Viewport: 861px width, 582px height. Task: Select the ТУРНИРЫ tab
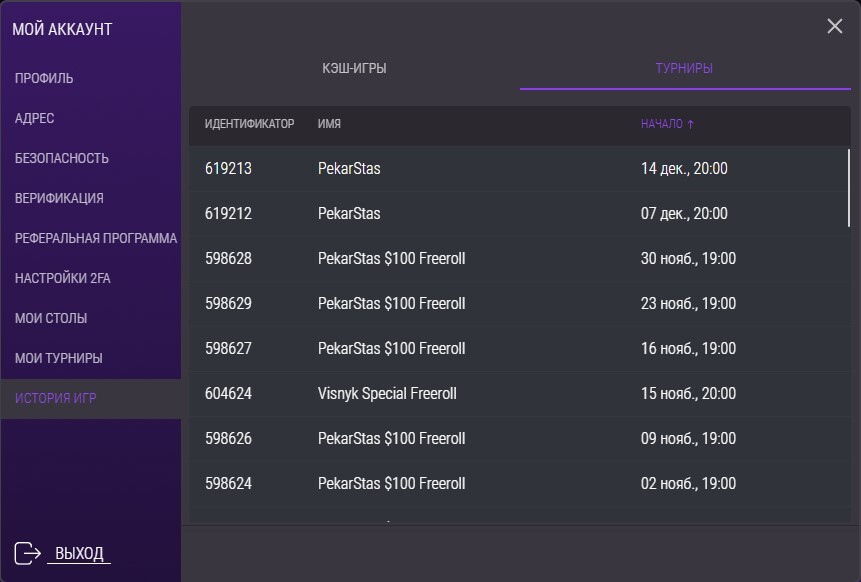[684, 69]
